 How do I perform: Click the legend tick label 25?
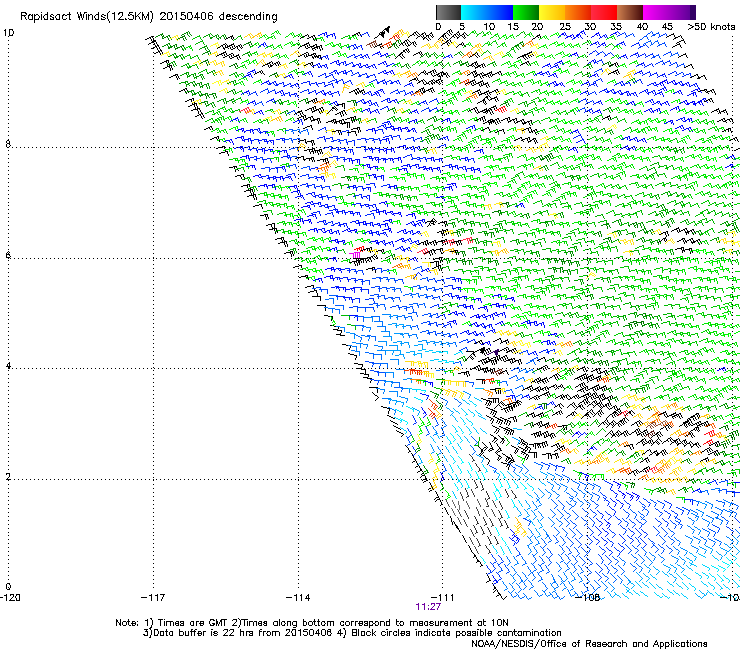click(x=565, y=27)
